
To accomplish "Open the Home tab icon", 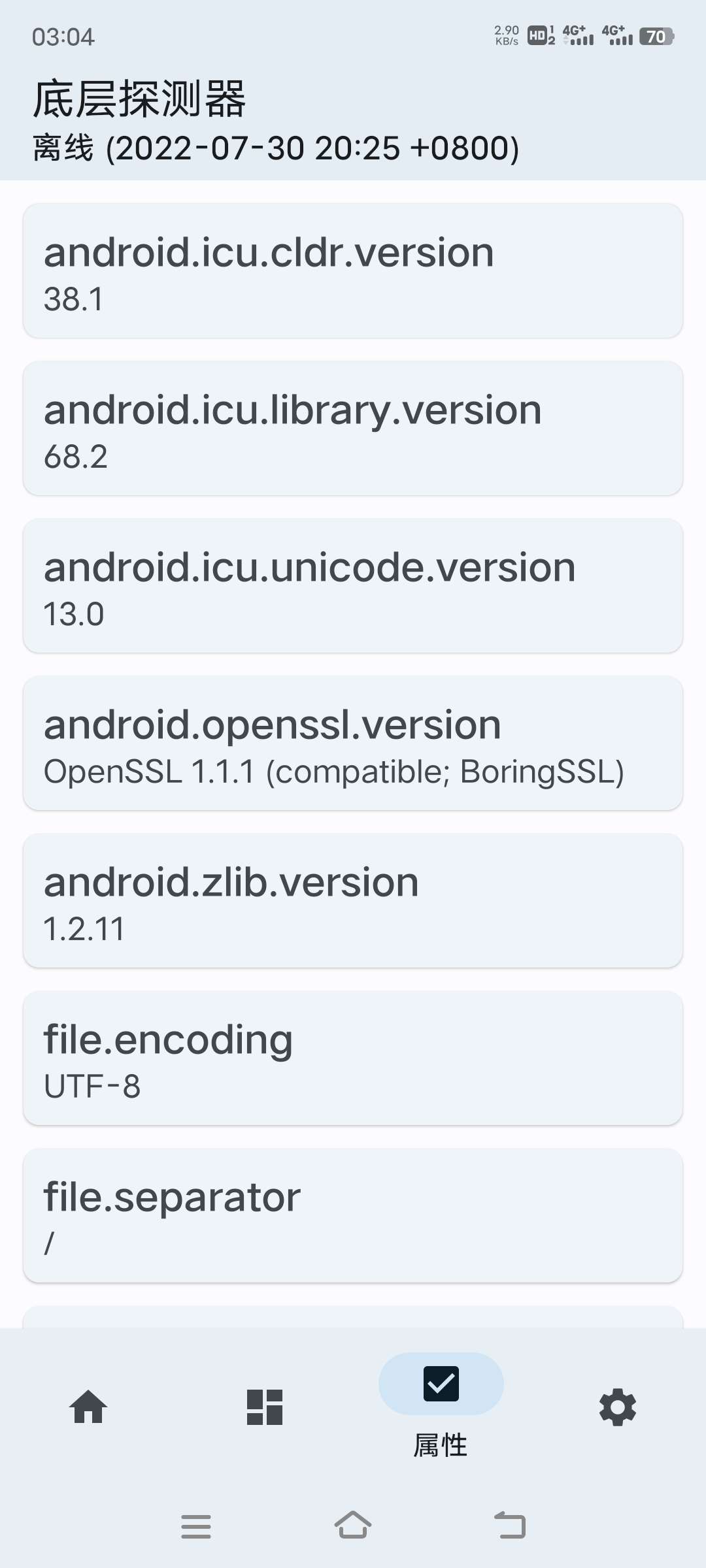I will pos(88,1407).
